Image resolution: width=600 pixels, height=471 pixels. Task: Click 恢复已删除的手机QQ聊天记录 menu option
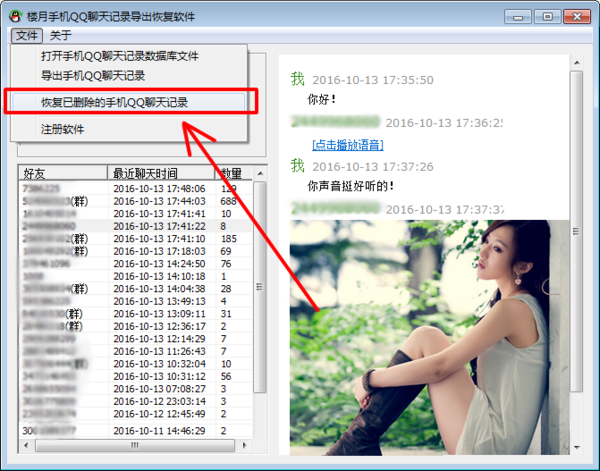point(114,102)
